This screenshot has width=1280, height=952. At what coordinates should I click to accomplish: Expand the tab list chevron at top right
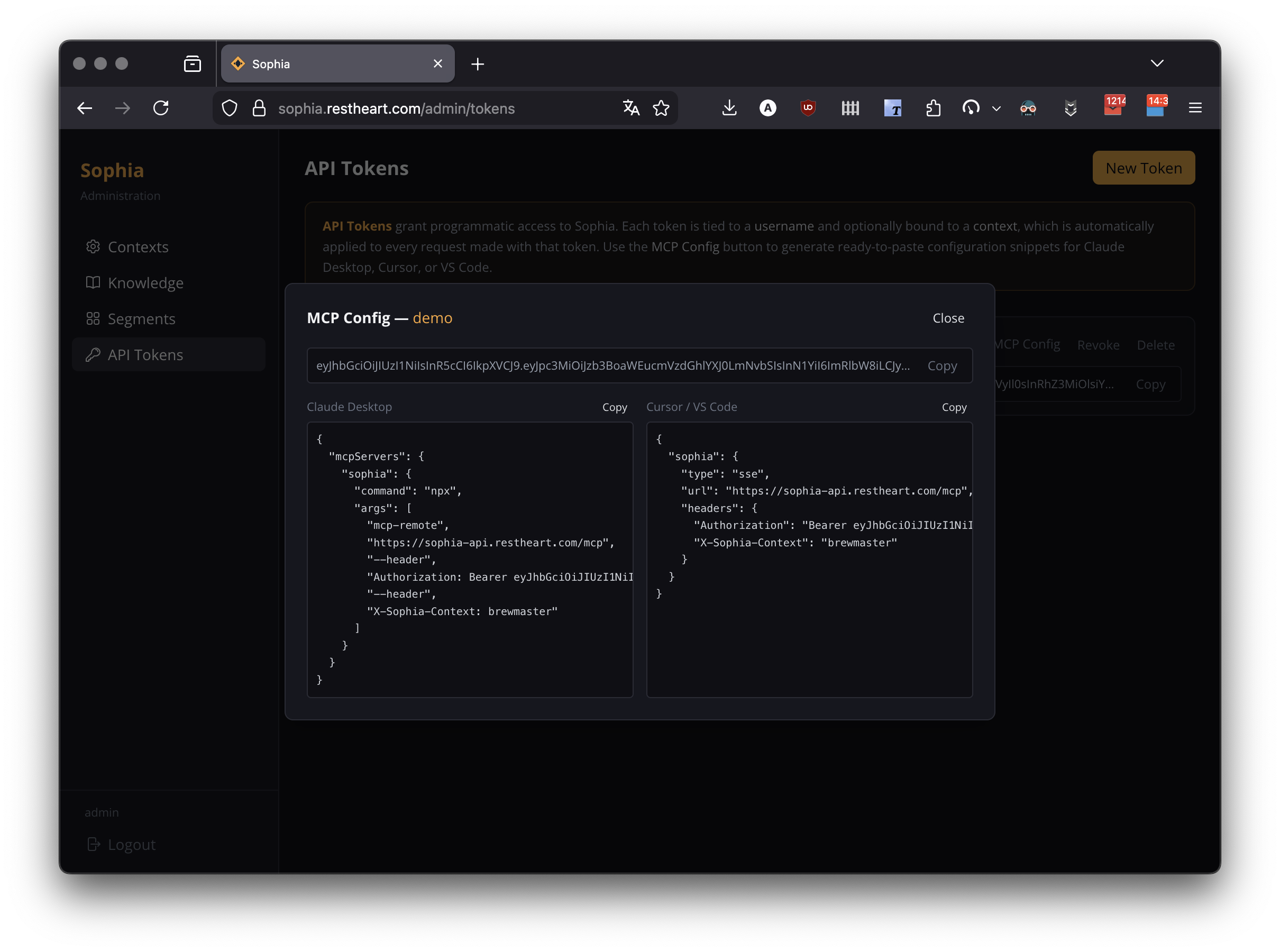click(x=1157, y=63)
